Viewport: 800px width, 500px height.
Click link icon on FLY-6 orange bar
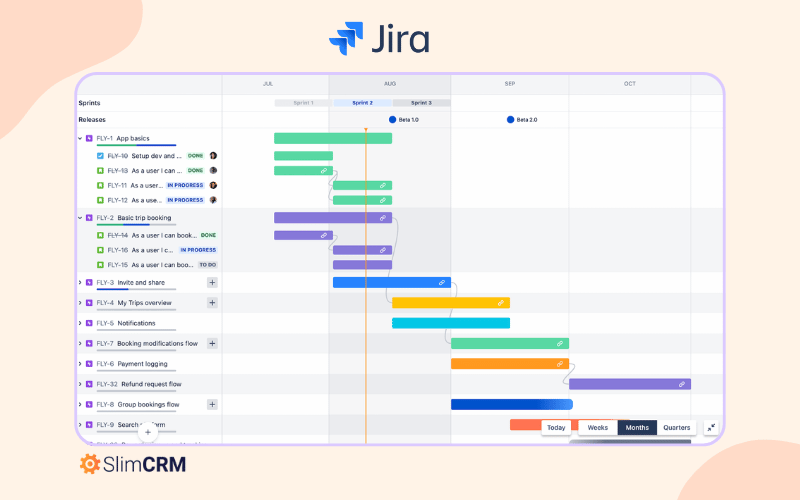[x=560, y=364]
